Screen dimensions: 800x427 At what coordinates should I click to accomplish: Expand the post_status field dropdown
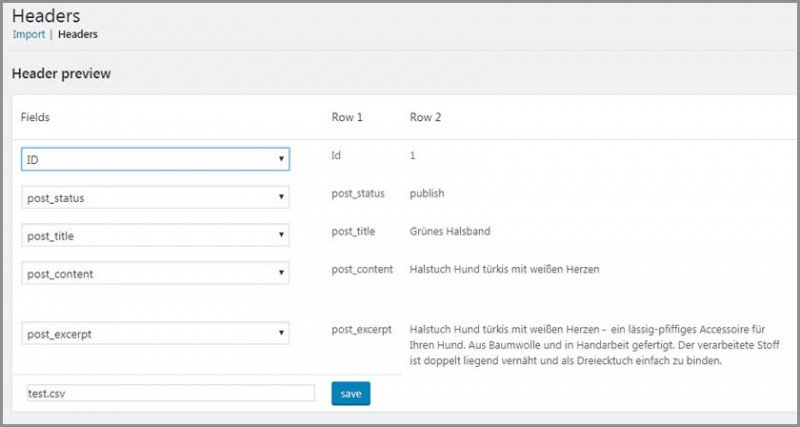click(x=155, y=197)
